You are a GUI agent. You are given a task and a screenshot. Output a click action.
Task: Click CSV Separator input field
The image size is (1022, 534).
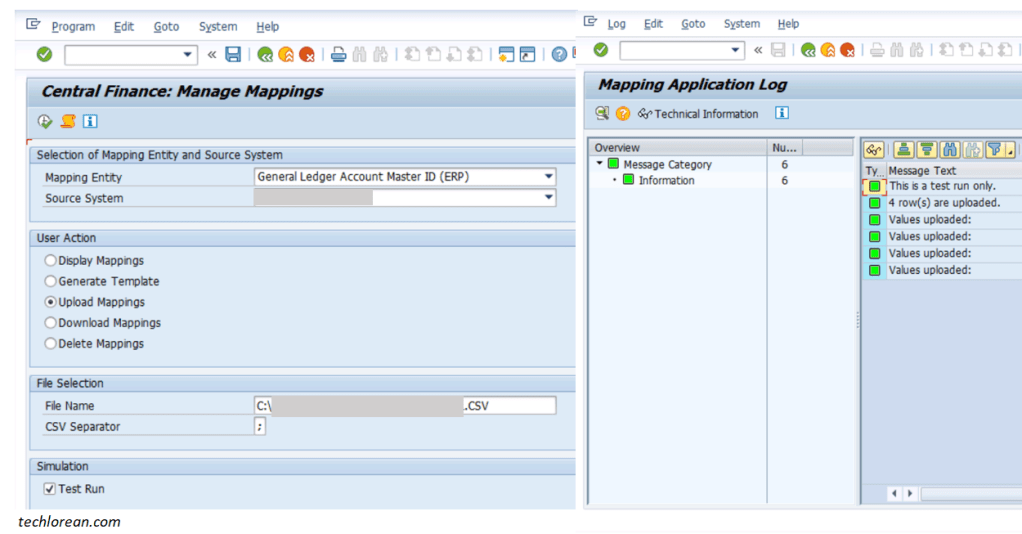tap(259, 426)
